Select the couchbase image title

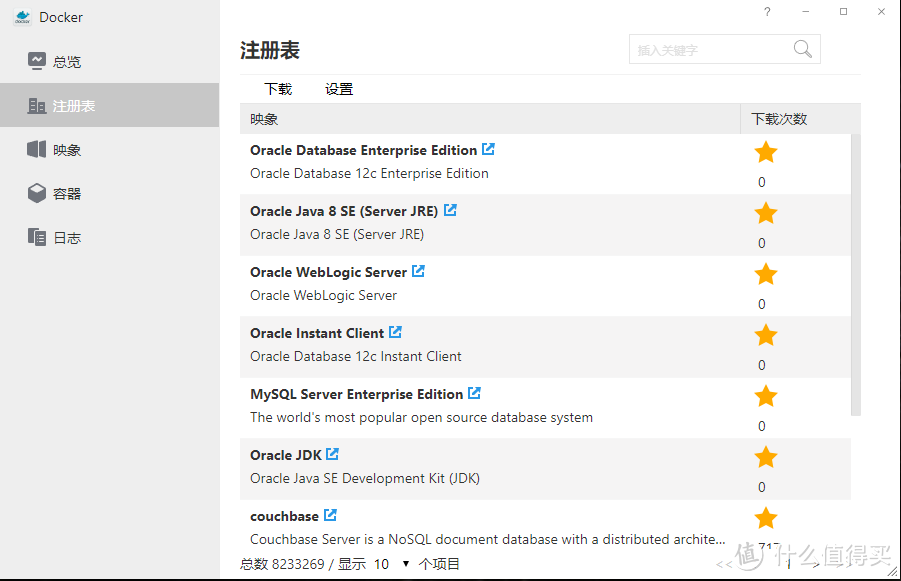tap(284, 516)
